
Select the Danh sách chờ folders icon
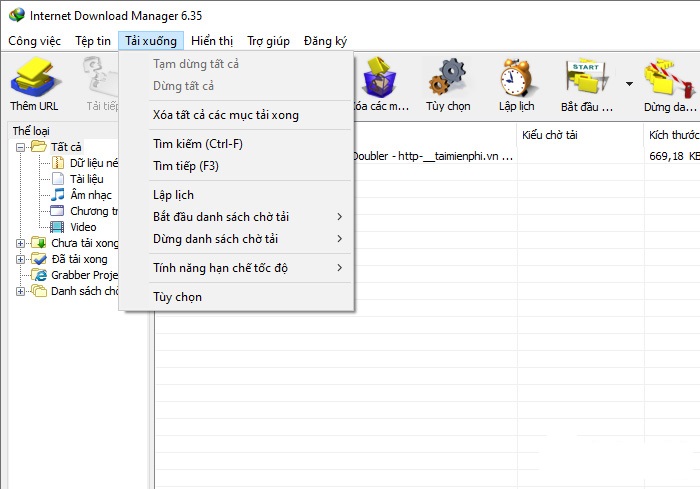pos(39,291)
